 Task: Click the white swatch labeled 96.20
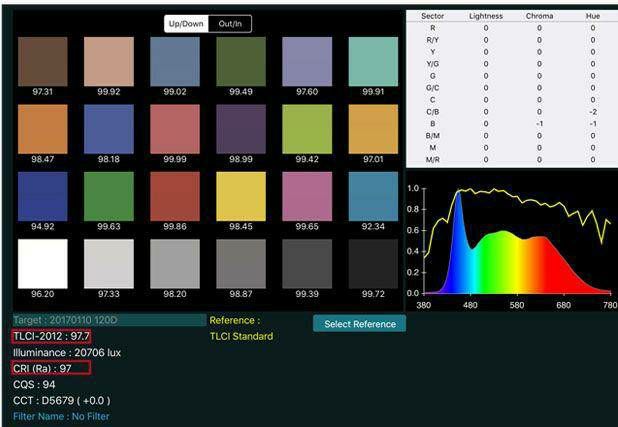point(43,263)
